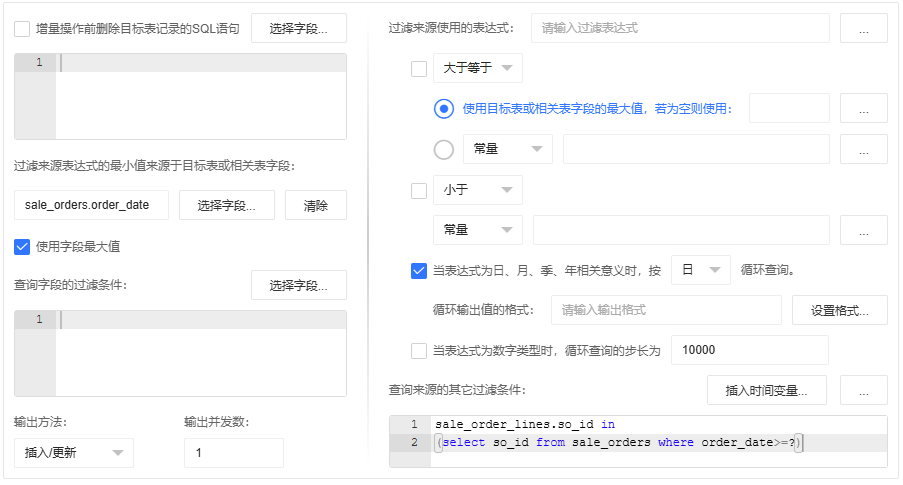Click the 清除 button
Image resolution: width=903 pixels, height=485 pixels.
tap(316, 205)
